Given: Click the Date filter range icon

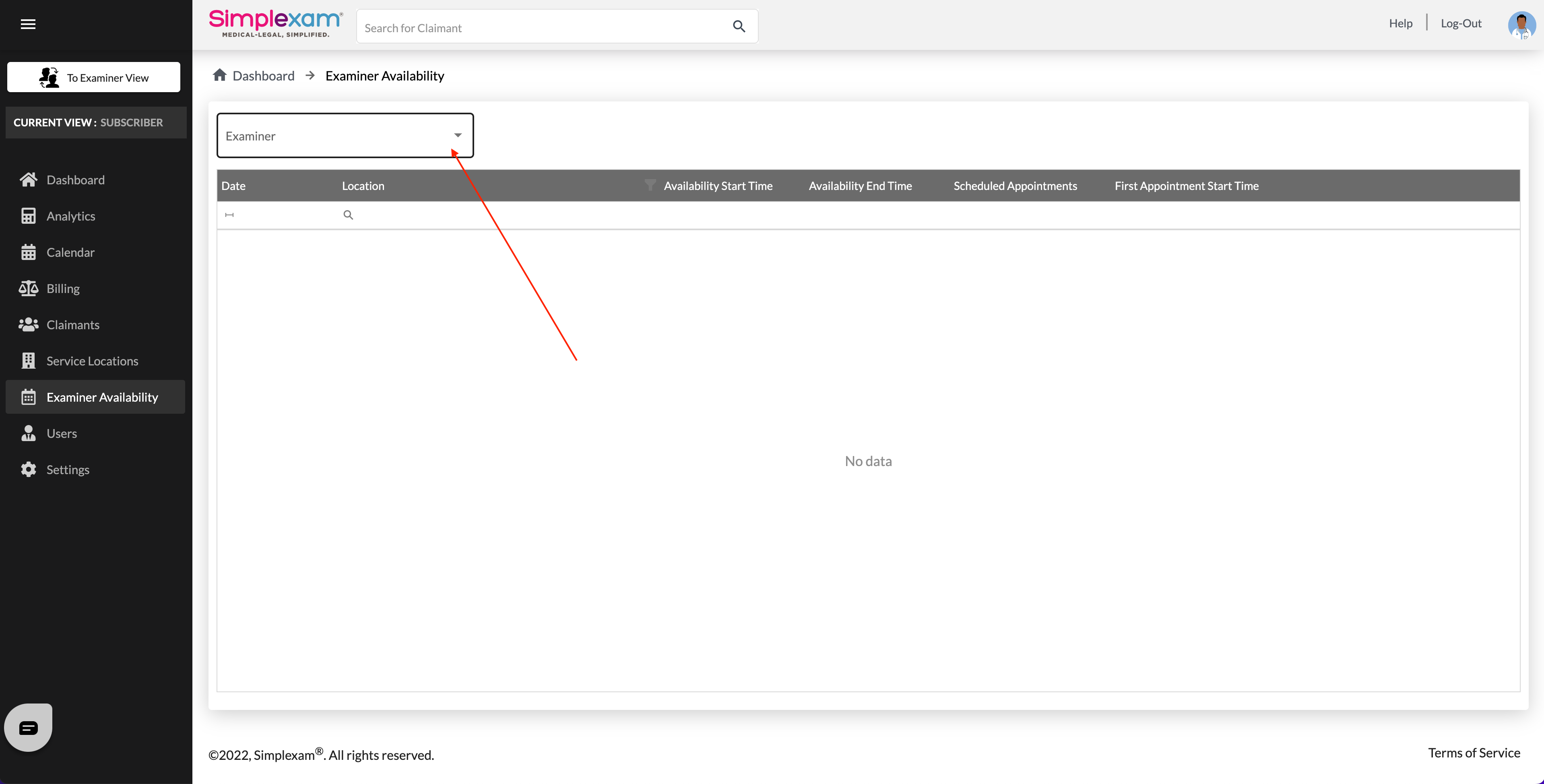Looking at the screenshot, I should tap(229, 215).
